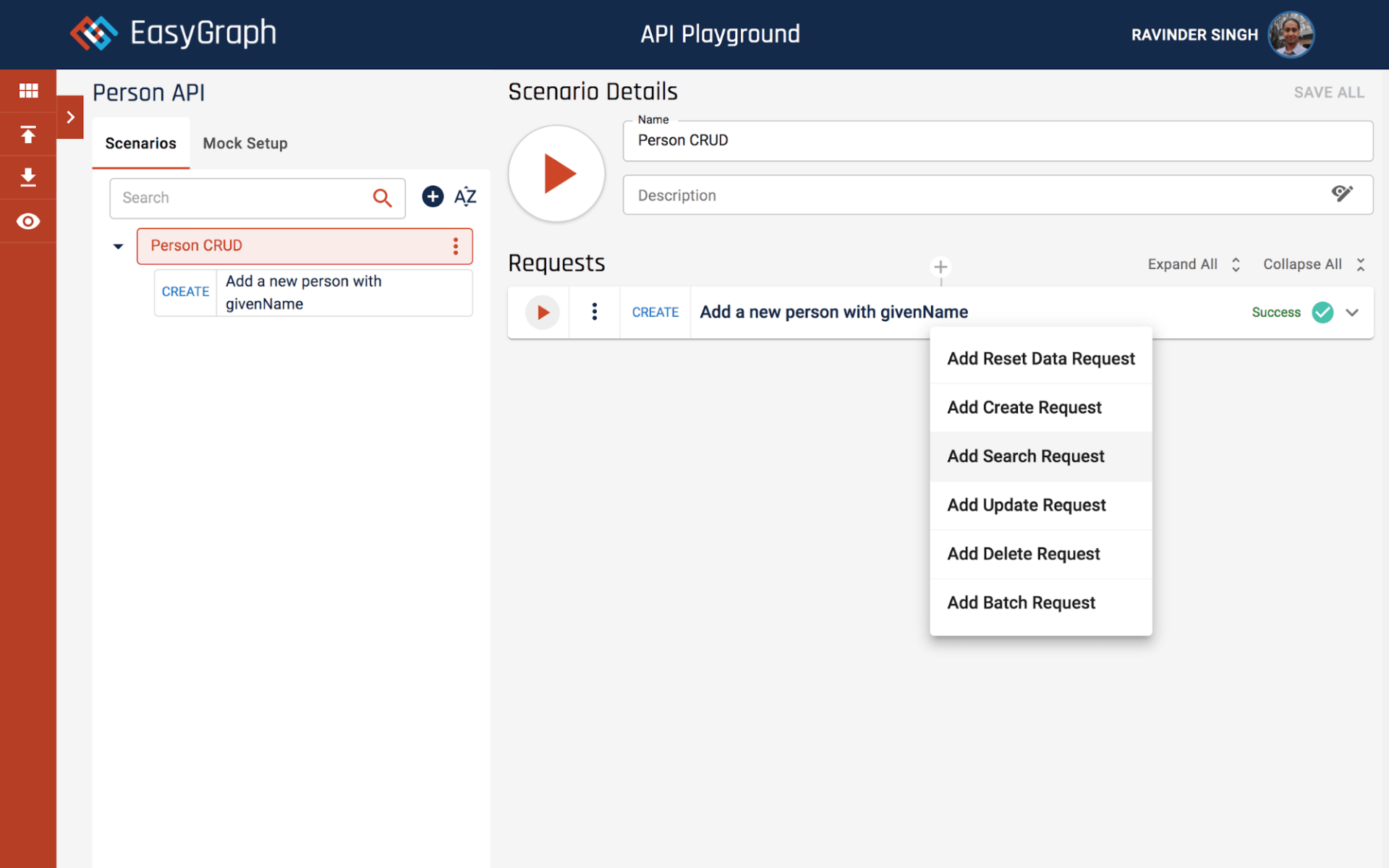Toggle the eye visibility icon in sidebar
Viewport: 1389px width, 868px height.
(28, 221)
